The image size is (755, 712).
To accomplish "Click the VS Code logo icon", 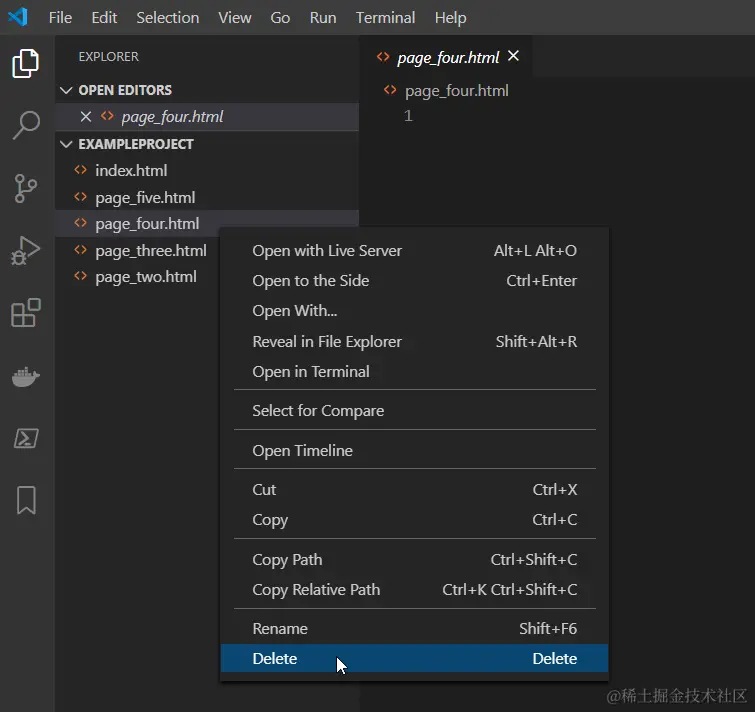I will [x=18, y=17].
